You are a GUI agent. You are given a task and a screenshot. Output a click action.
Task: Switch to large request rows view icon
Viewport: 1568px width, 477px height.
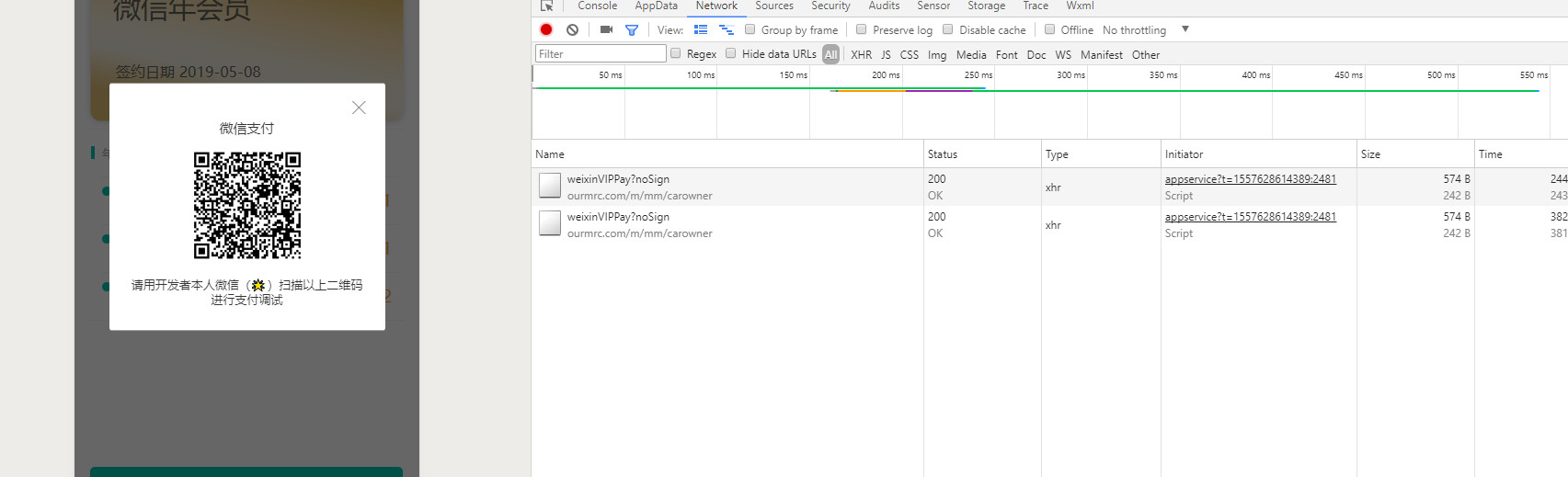[x=701, y=29]
